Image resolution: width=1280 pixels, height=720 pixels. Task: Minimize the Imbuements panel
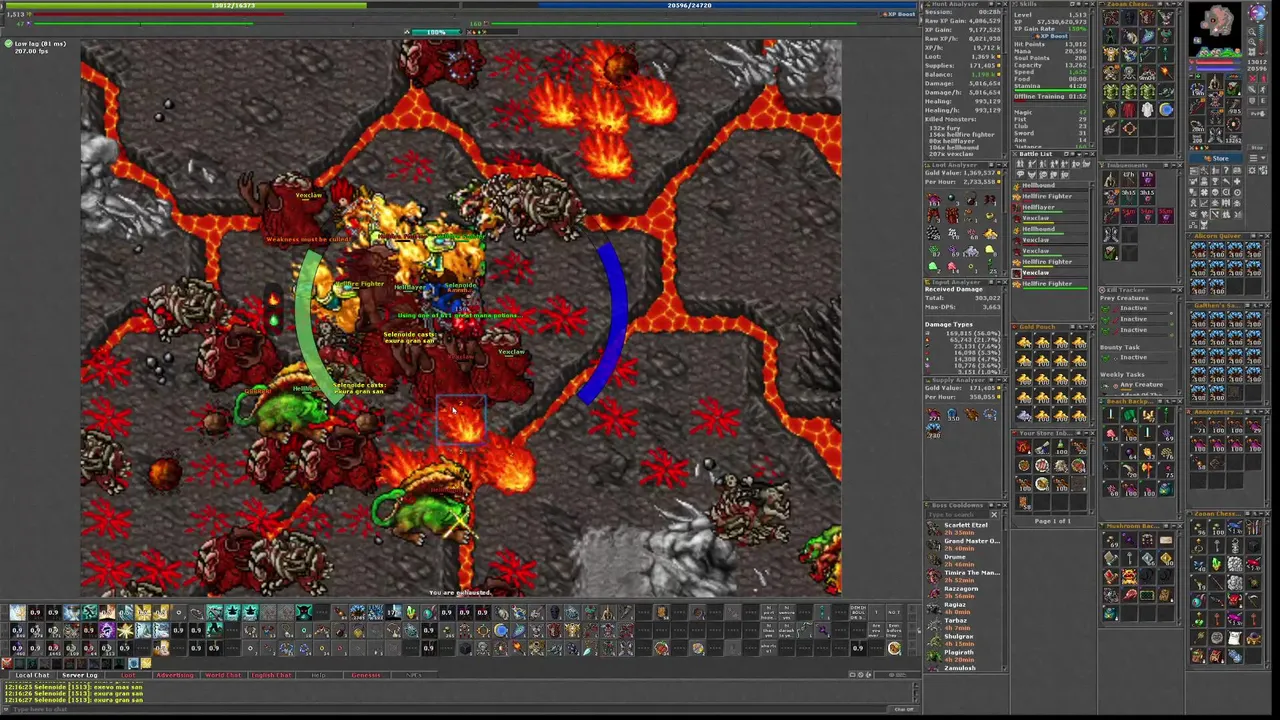click(1173, 165)
